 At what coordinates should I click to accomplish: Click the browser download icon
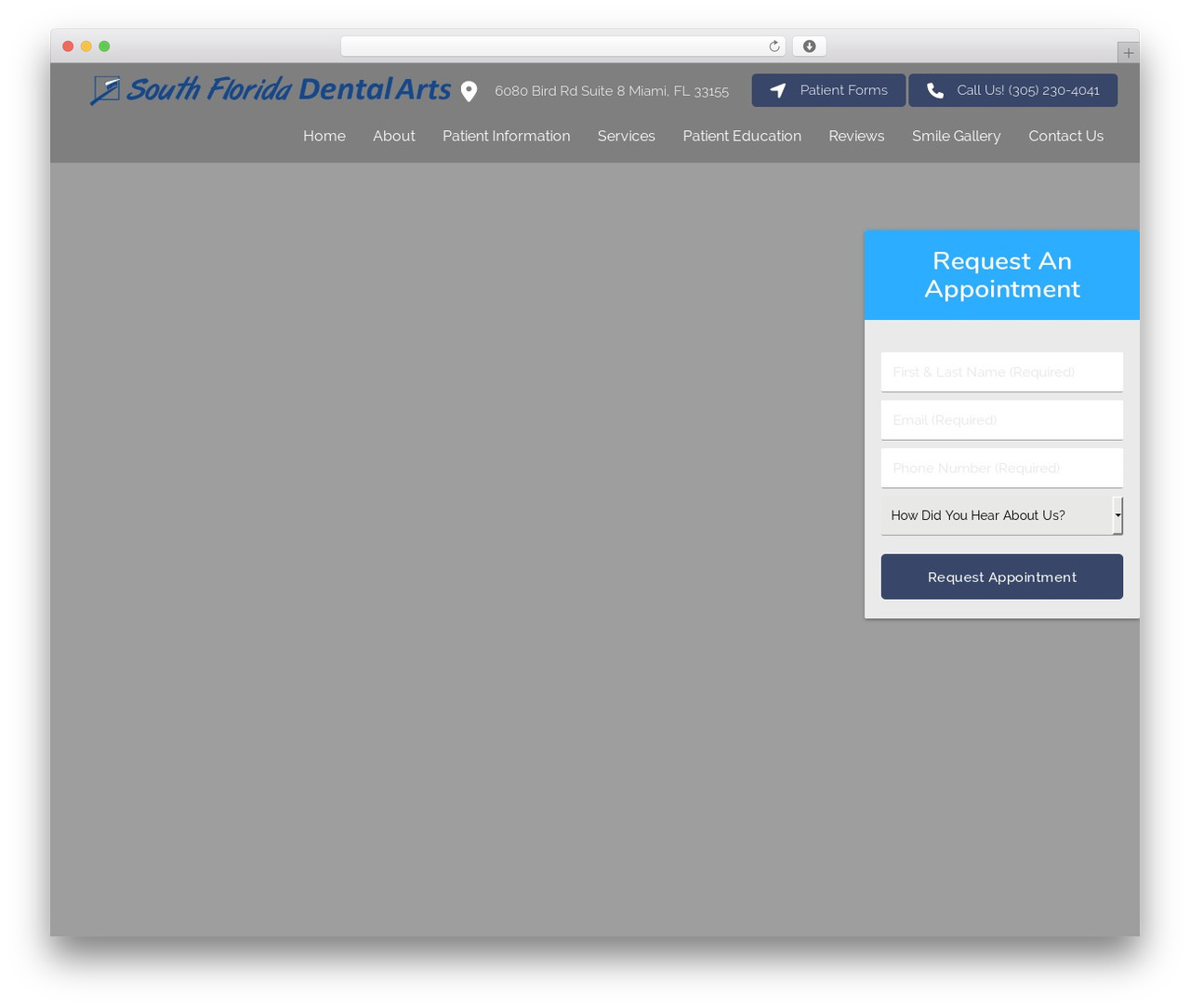pyautogui.click(x=809, y=46)
